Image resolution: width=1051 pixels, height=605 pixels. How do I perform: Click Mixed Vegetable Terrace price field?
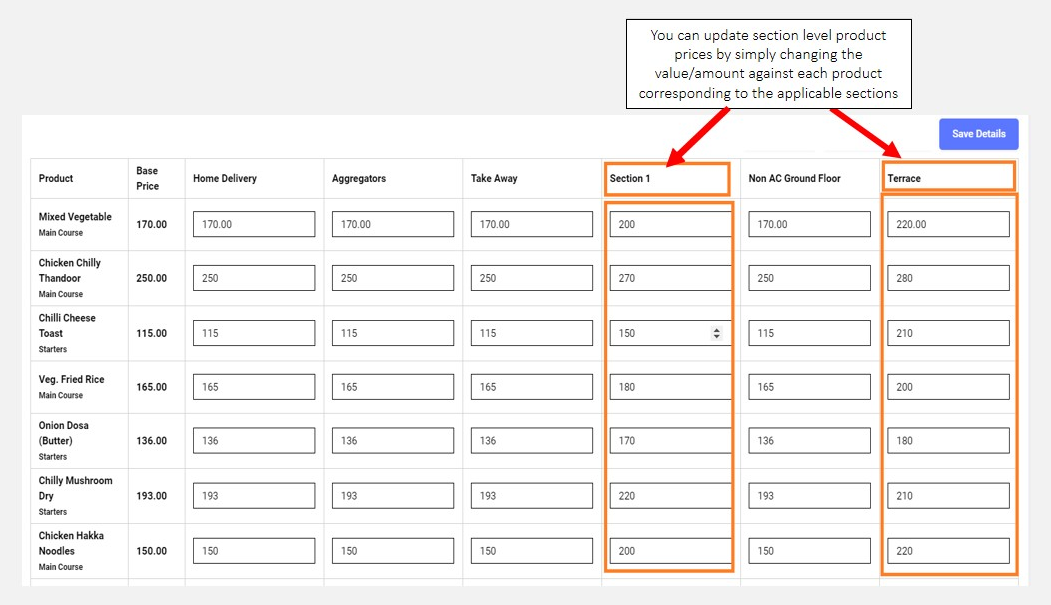point(948,224)
